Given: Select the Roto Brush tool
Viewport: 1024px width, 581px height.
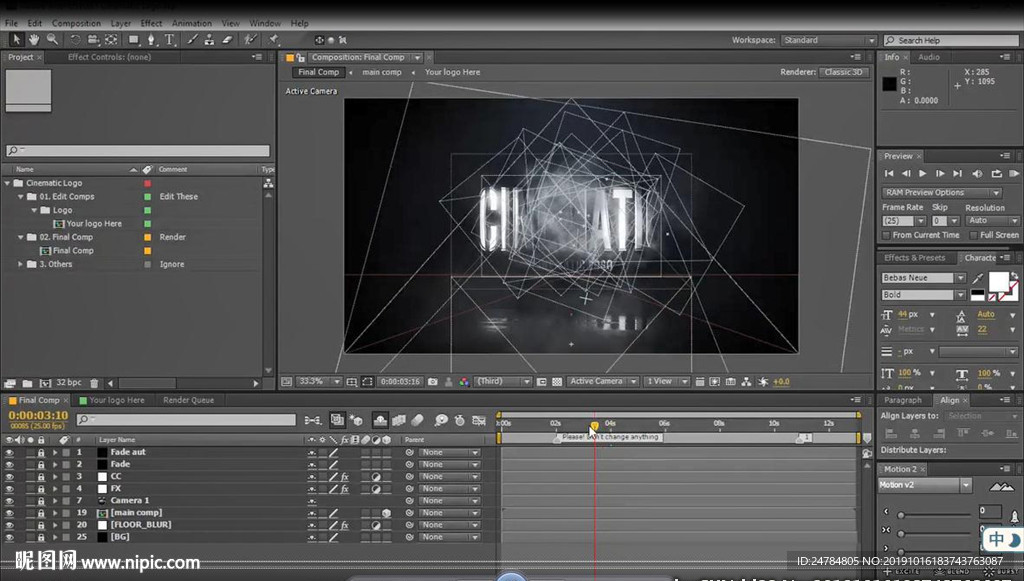Looking at the screenshot, I should (x=251, y=40).
